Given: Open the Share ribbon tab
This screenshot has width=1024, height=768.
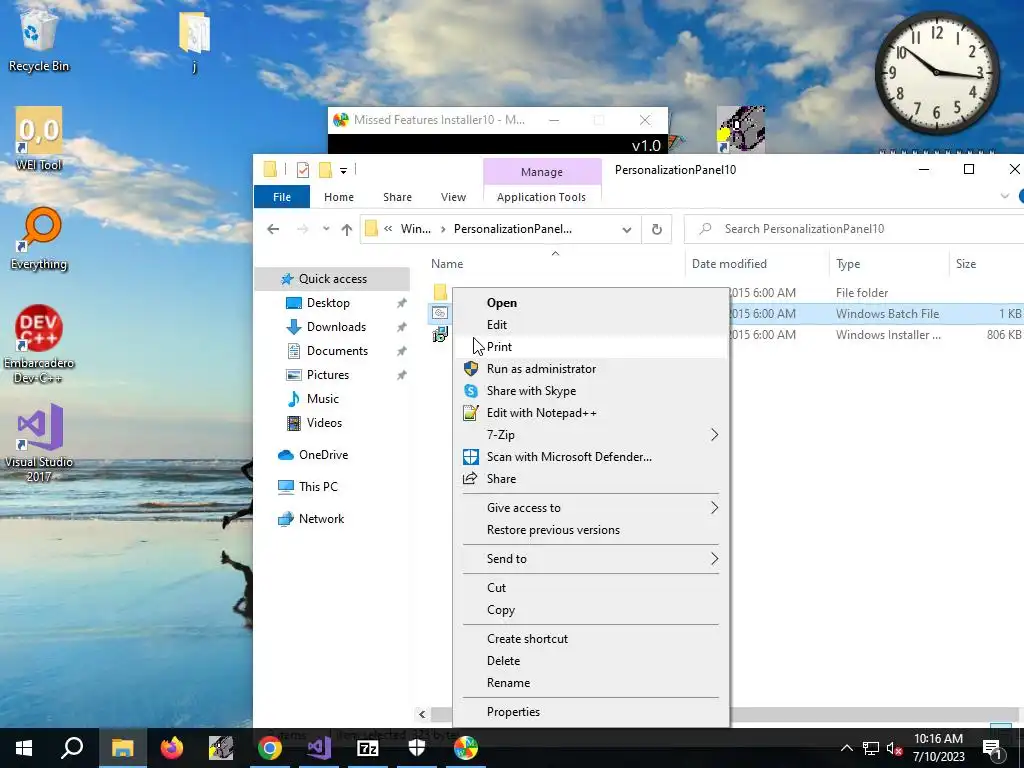Looking at the screenshot, I should tap(397, 197).
